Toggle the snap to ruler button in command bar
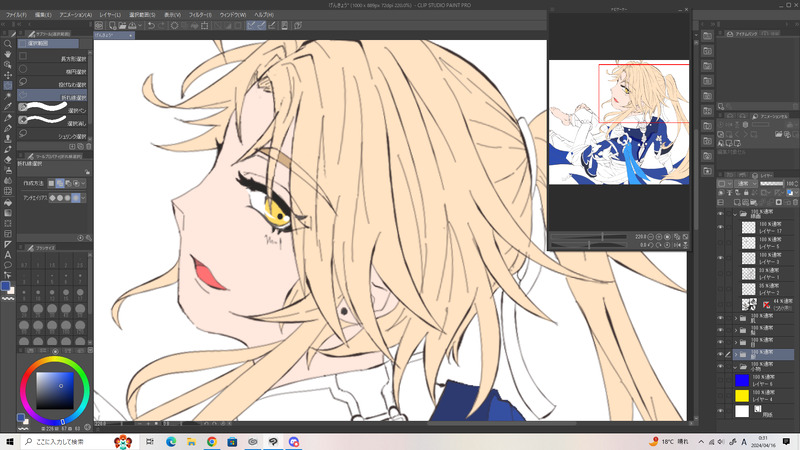The width and height of the screenshot is (800, 450). pos(251,25)
